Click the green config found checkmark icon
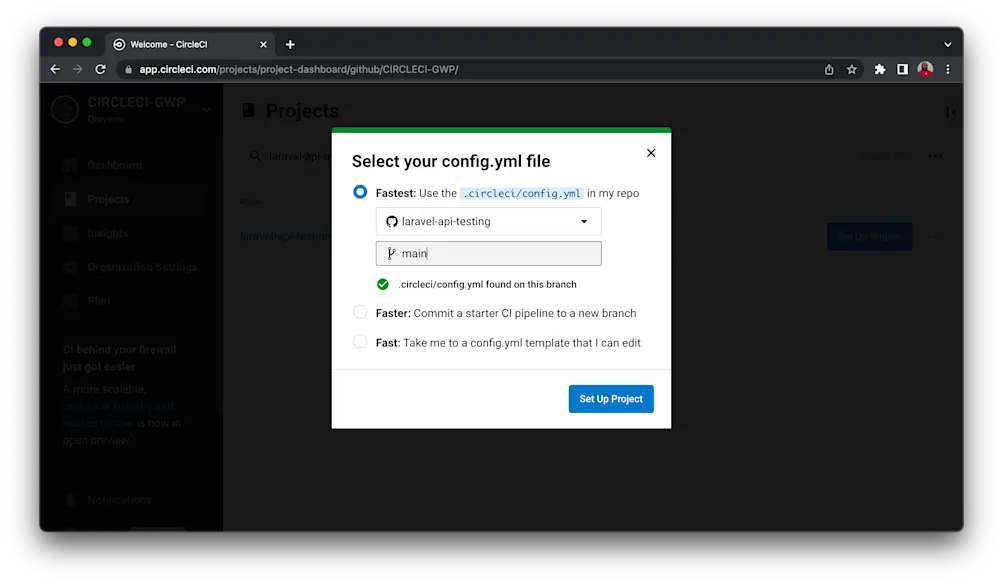The width and height of the screenshot is (1003, 584). [383, 284]
